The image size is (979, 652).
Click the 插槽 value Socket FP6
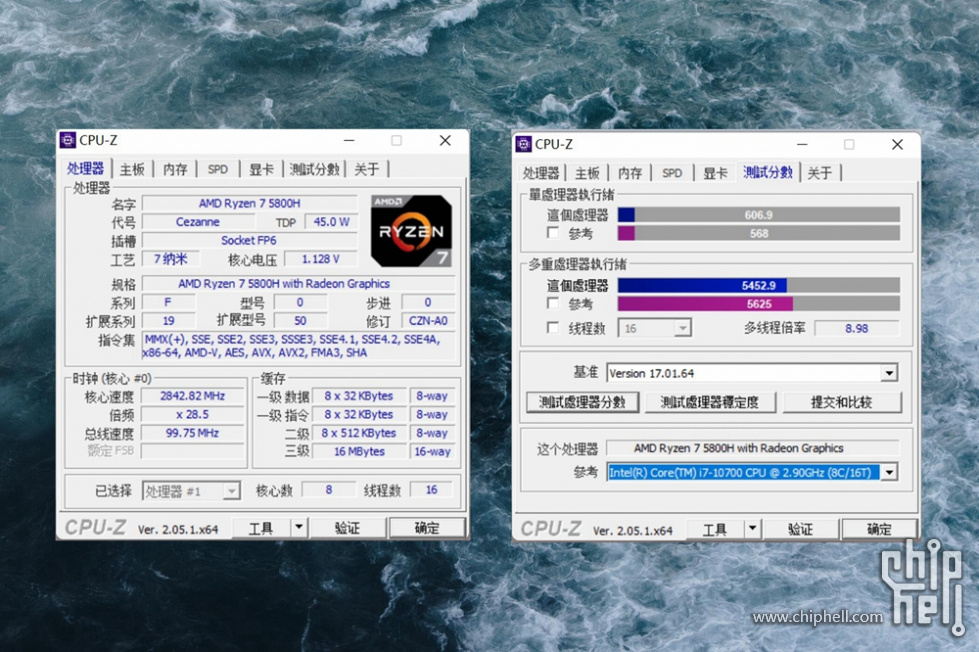[x=250, y=240]
